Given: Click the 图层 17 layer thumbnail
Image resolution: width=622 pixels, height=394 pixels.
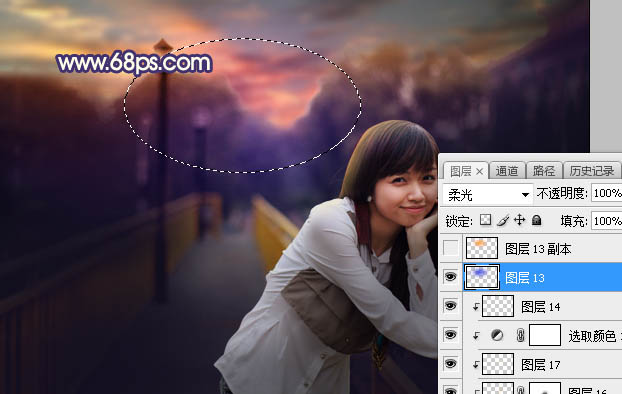Looking at the screenshot, I should click(498, 364).
